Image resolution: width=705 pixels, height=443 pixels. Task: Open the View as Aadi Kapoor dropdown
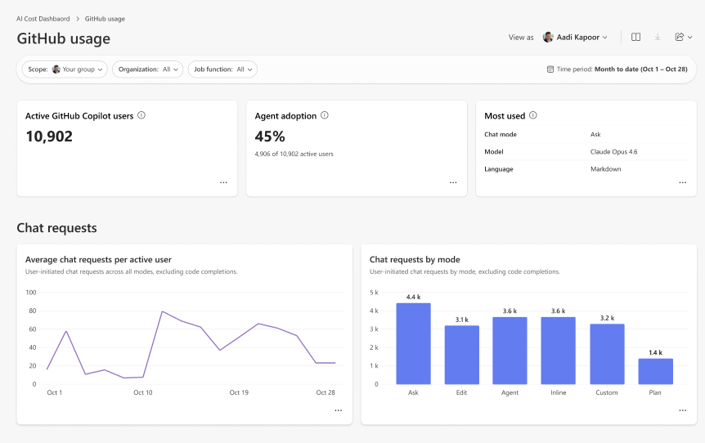click(x=575, y=37)
